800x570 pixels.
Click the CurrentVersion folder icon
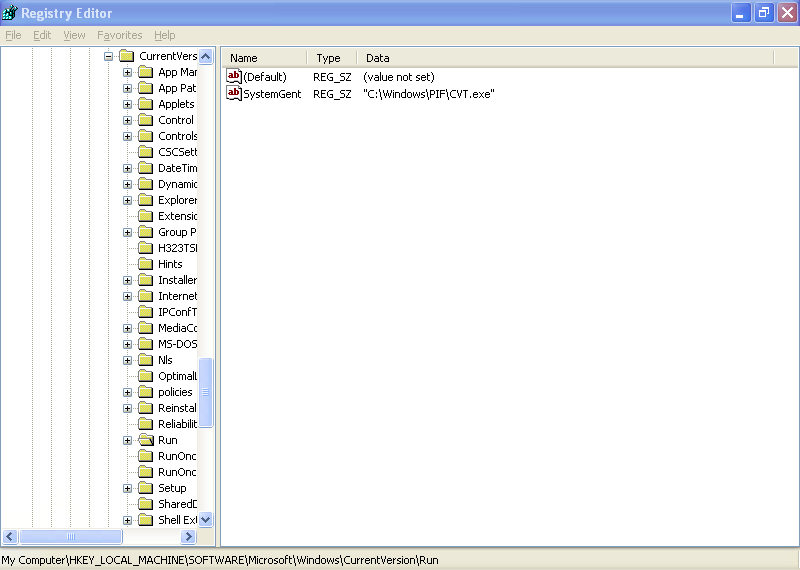[127, 56]
